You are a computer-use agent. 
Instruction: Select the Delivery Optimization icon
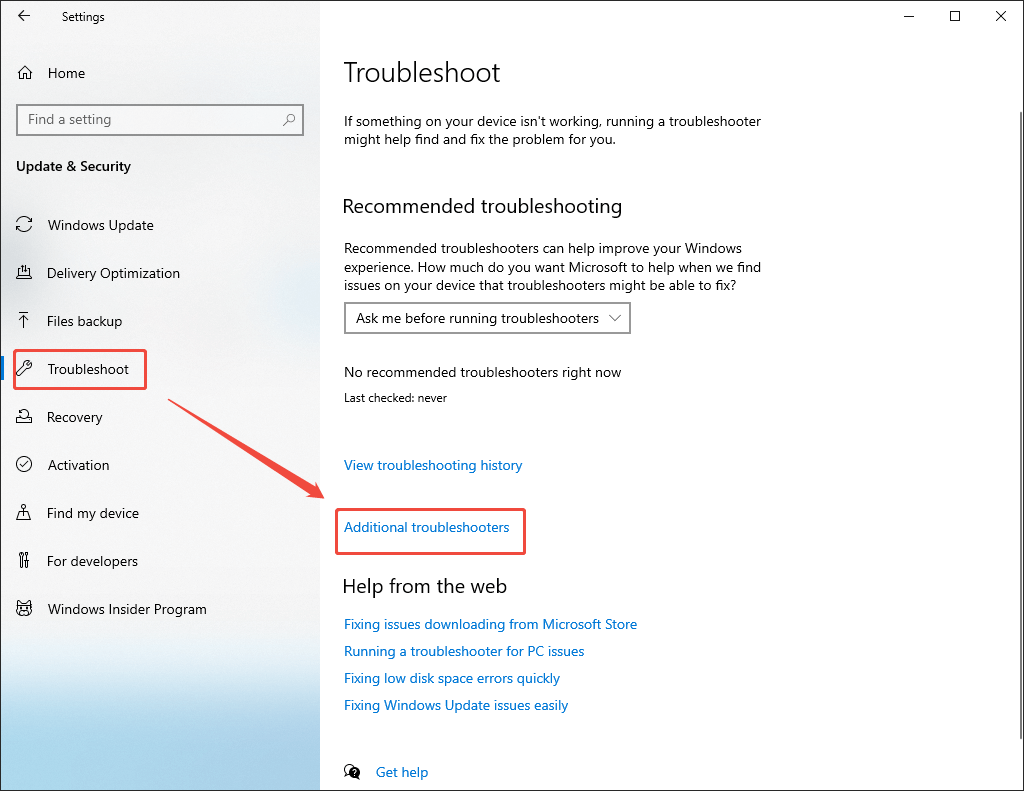pyautogui.click(x=23, y=273)
